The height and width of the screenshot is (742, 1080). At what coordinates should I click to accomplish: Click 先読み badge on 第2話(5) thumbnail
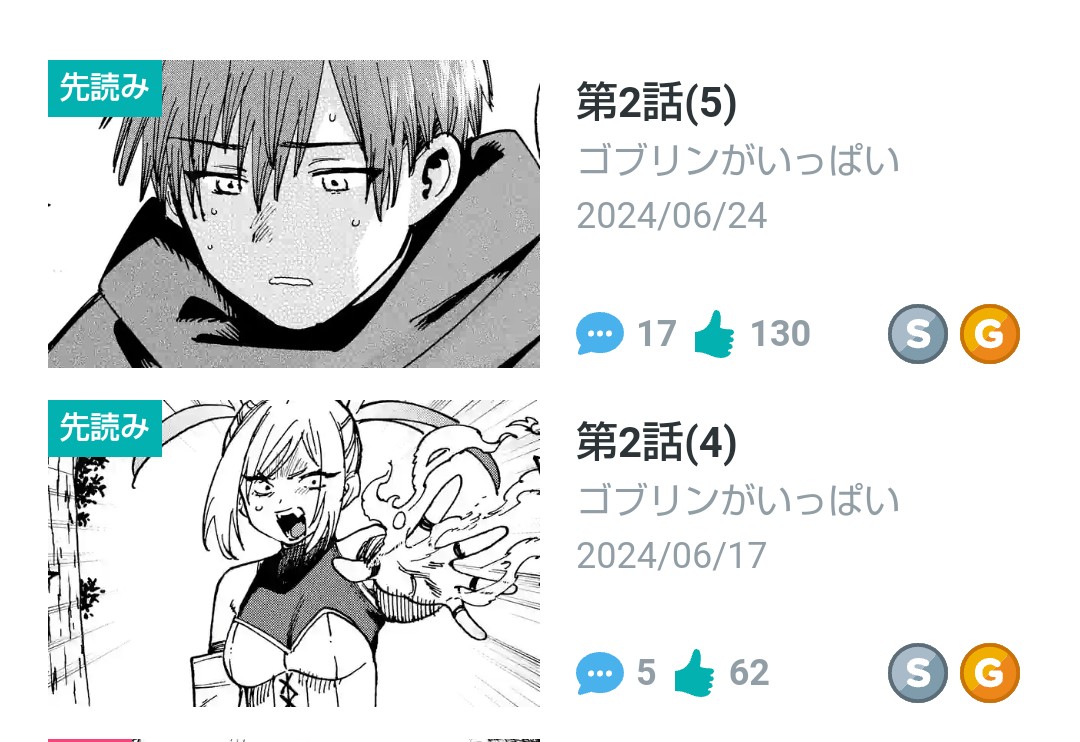click(x=105, y=88)
